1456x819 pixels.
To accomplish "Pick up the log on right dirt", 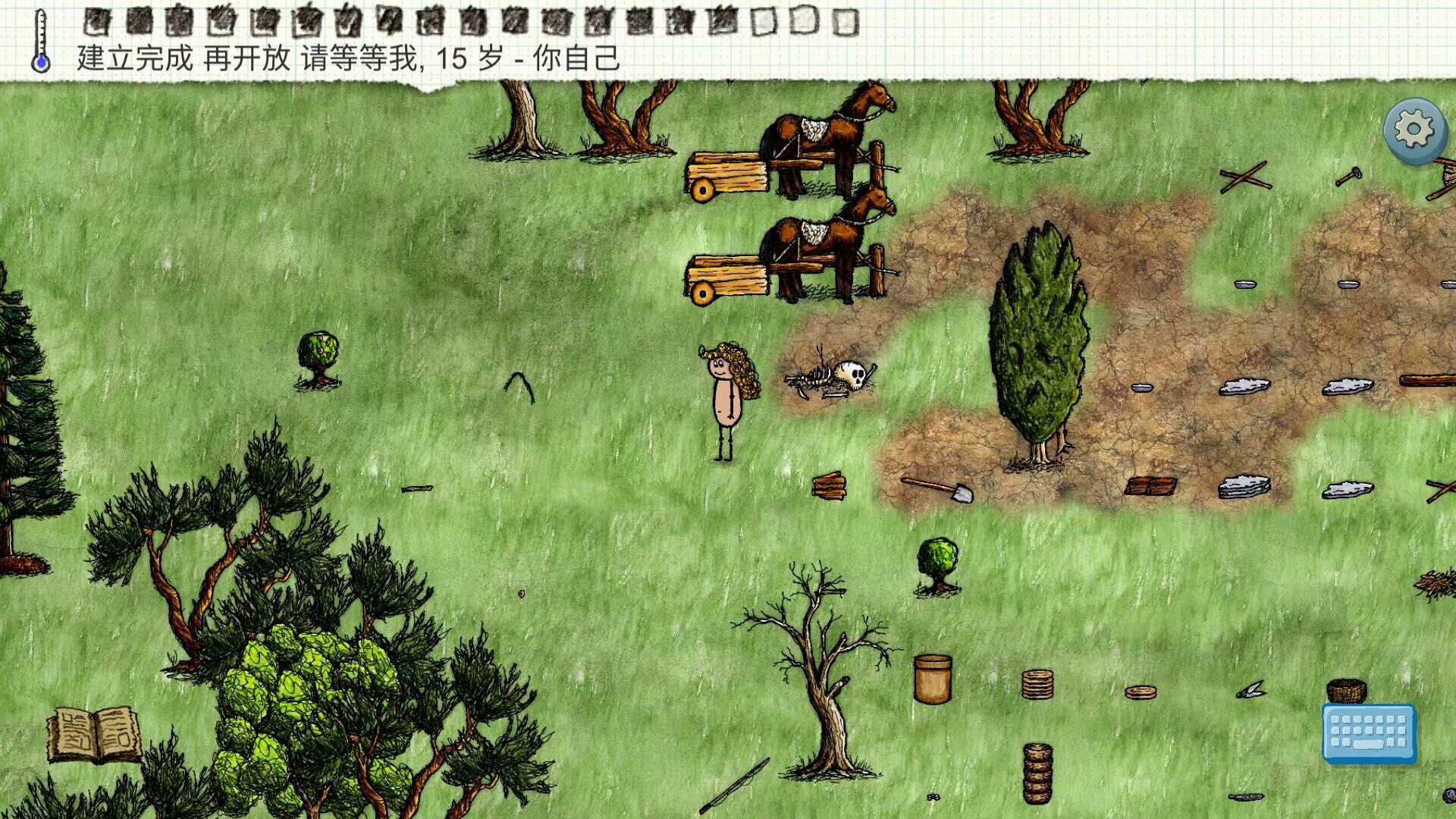I will [1427, 380].
